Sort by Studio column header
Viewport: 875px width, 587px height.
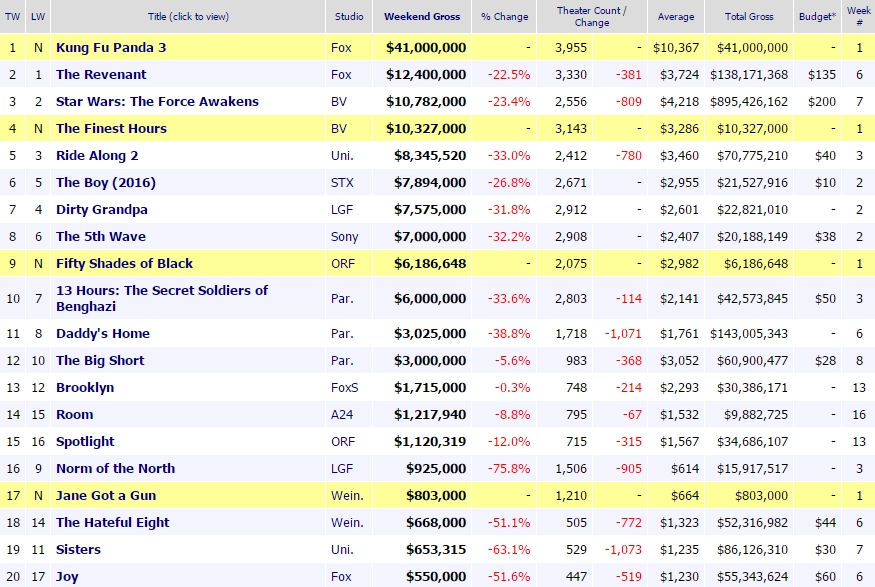[349, 16]
